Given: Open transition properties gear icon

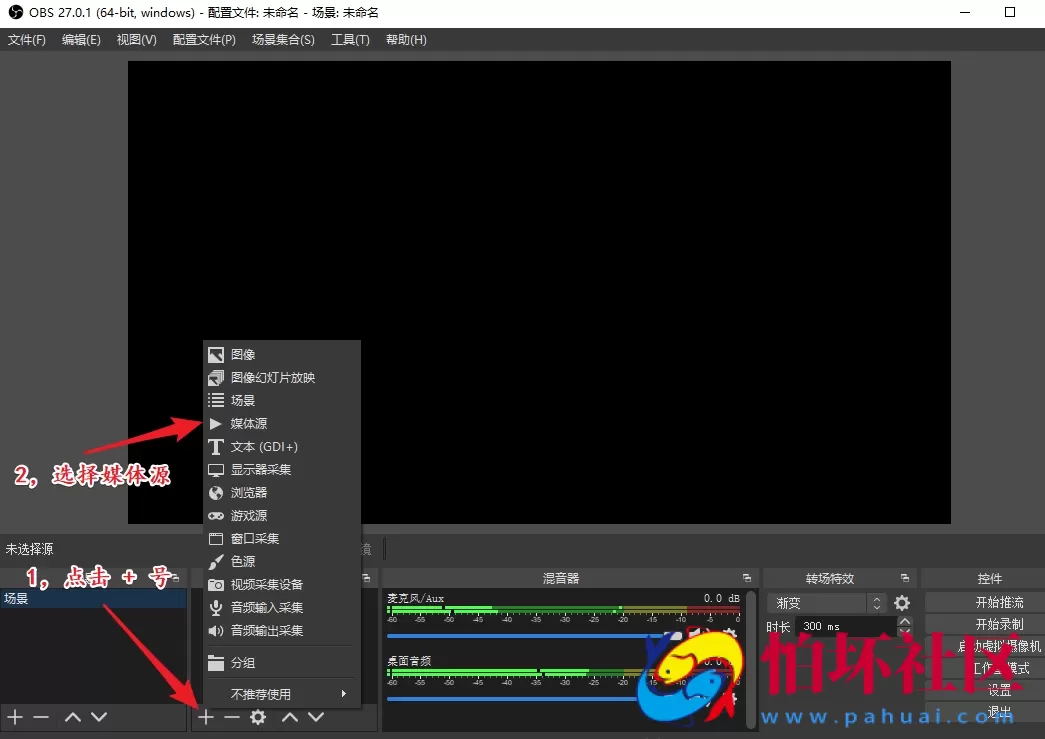Looking at the screenshot, I should click(x=902, y=603).
